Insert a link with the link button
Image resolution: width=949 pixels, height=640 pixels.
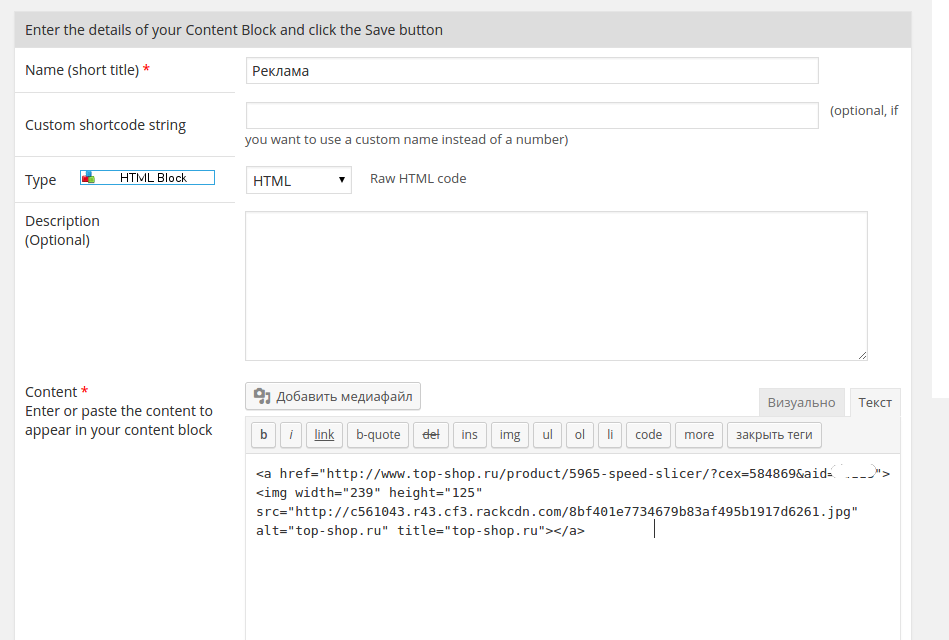[324, 435]
